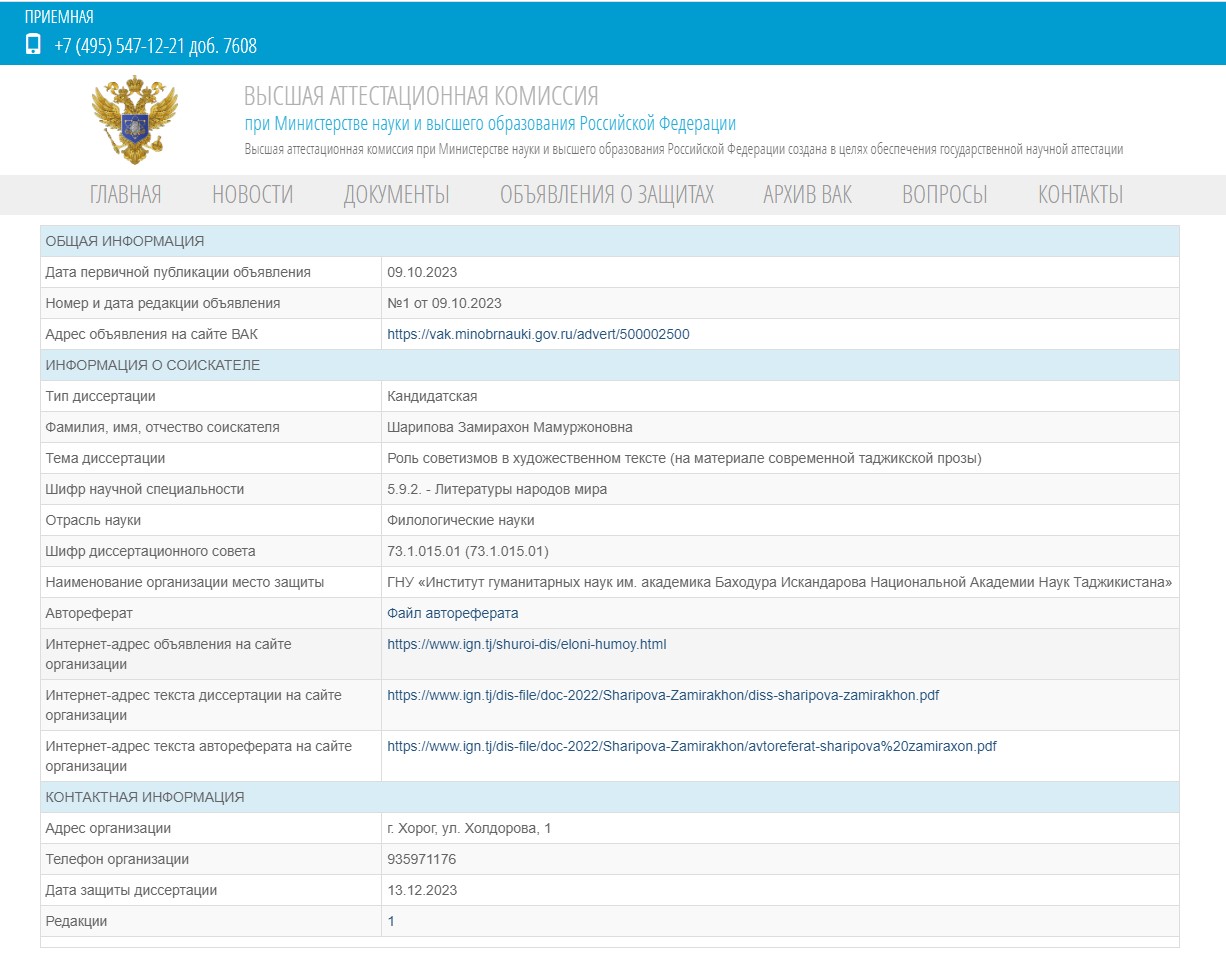Open the НОВОСТИ menu item
Screen dimensions: 1226x959
click(x=253, y=195)
